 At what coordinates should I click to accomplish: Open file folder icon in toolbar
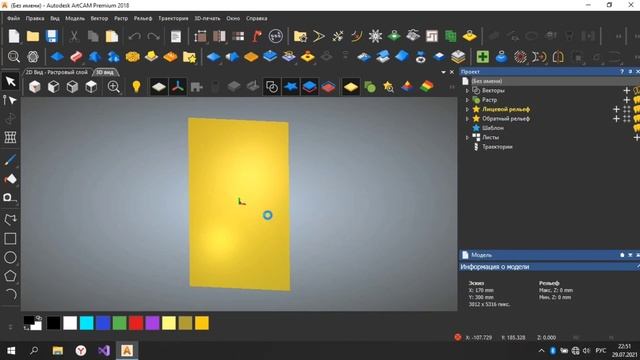33,36
